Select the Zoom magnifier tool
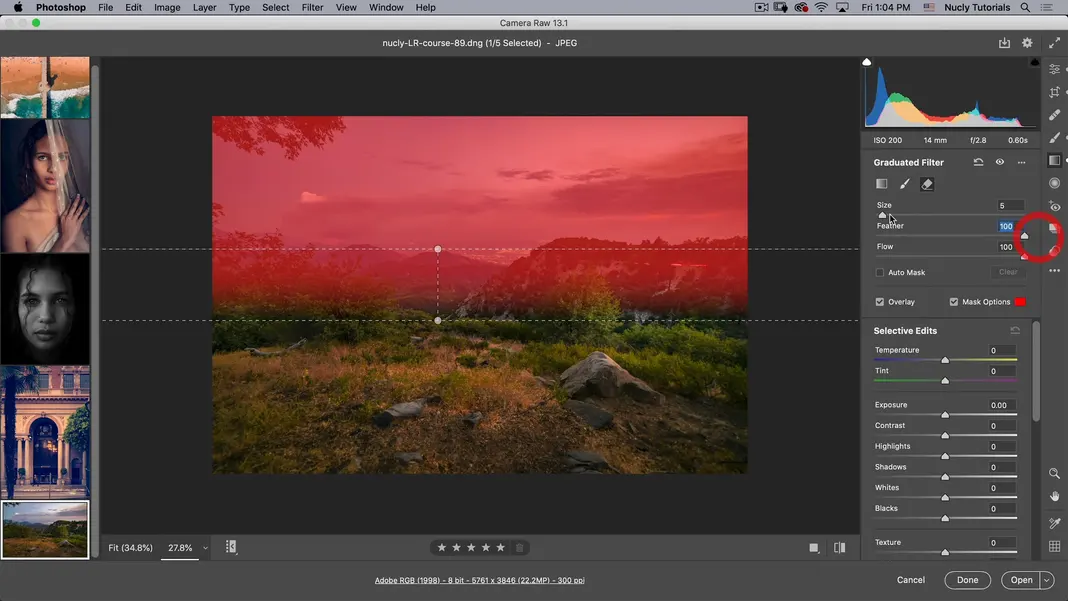1068x601 pixels. pyautogui.click(x=1054, y=474)
